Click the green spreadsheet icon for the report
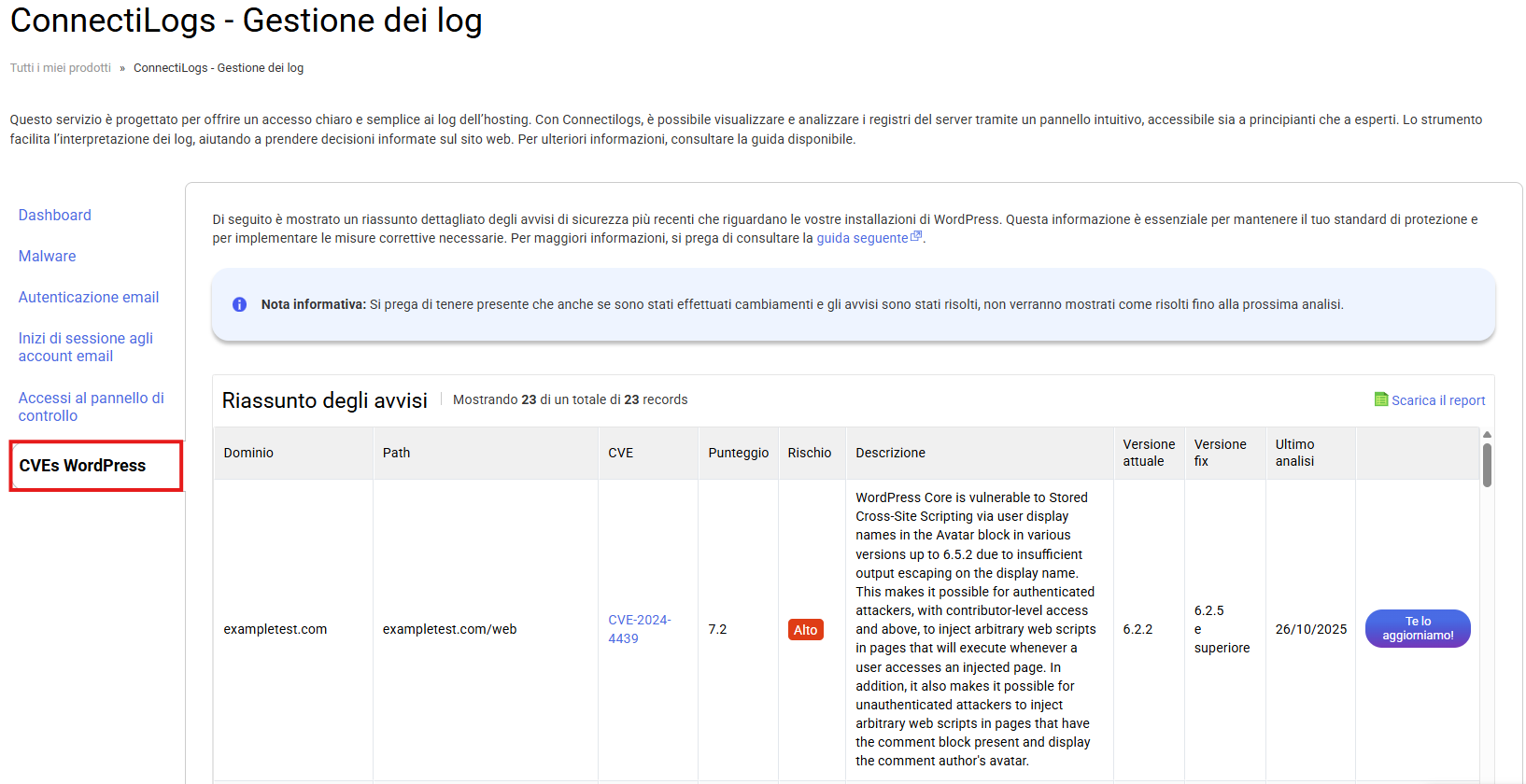This screenshot has width=1526, height=784. (x=1380, y=399)
